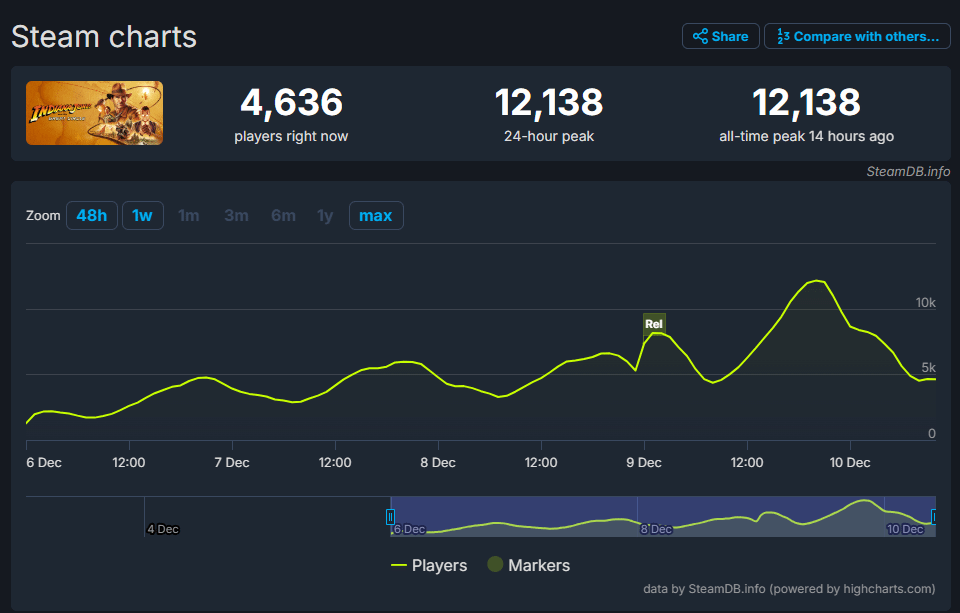Screen dimensions: 960x613
Task: Select the max zoom range
Action: [x=376, y=215]
